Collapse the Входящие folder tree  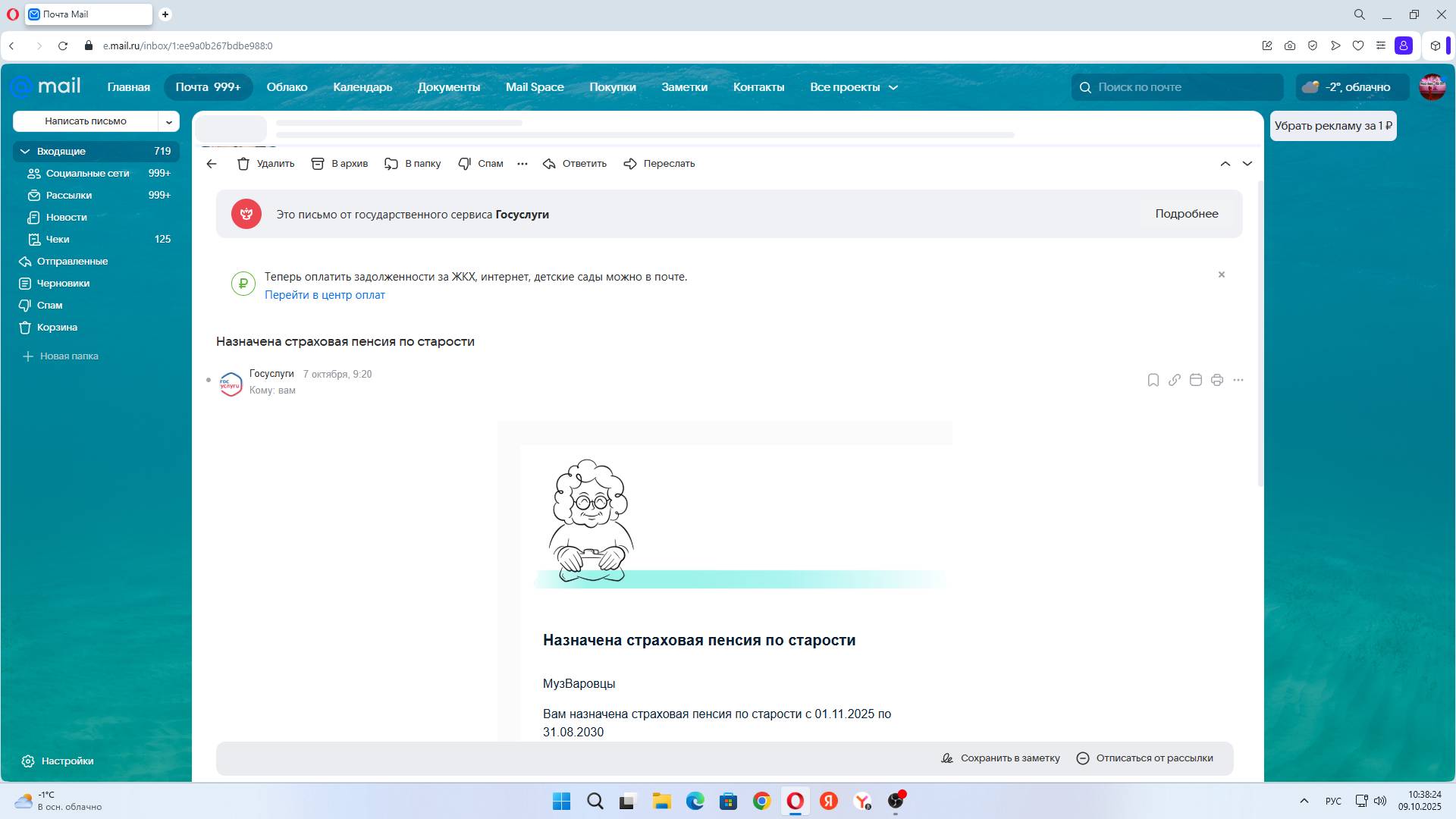[x=25, y=152]
